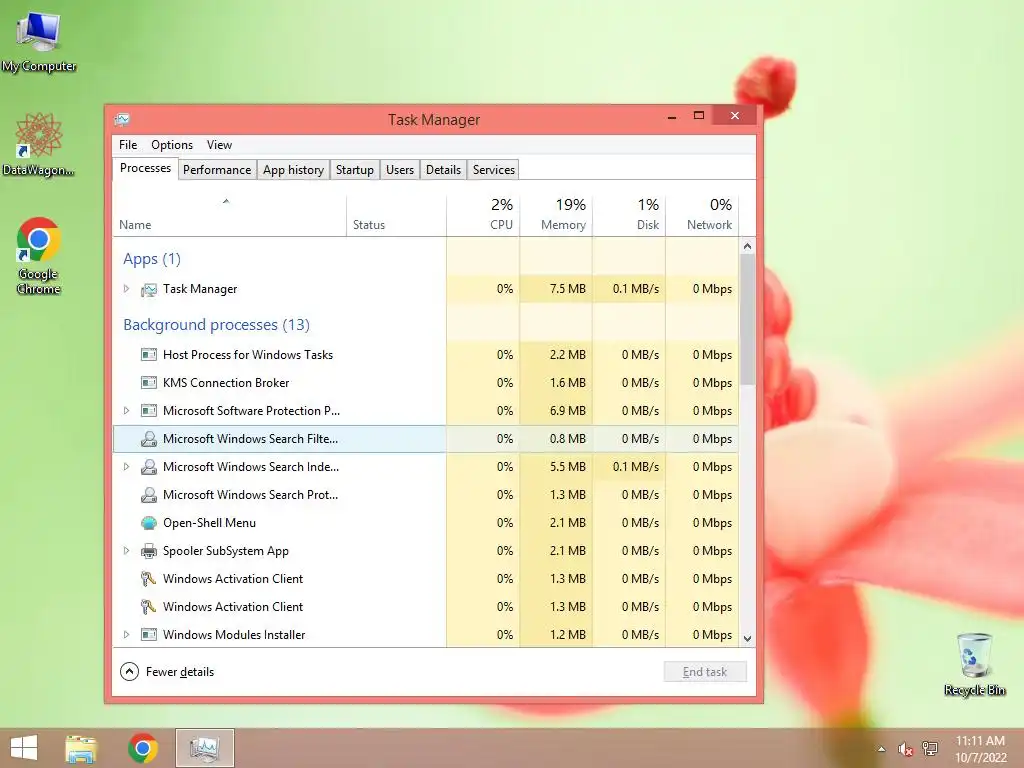This screenshot has width=1024, height=768.
Task: Click the muted volume tray icon
Action: pos(905,749)
